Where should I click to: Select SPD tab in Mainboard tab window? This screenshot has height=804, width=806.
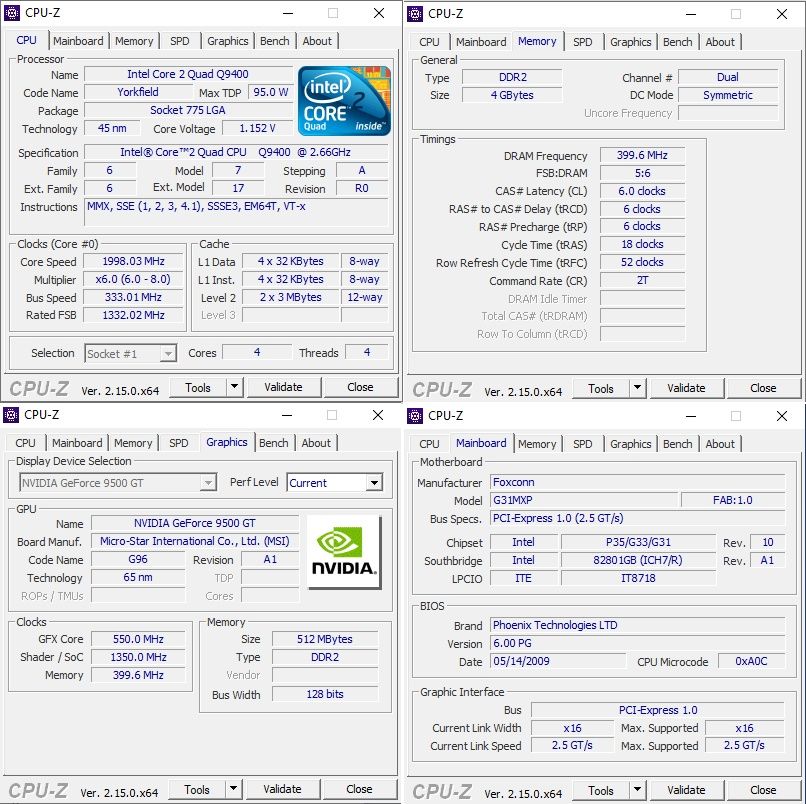582,444
